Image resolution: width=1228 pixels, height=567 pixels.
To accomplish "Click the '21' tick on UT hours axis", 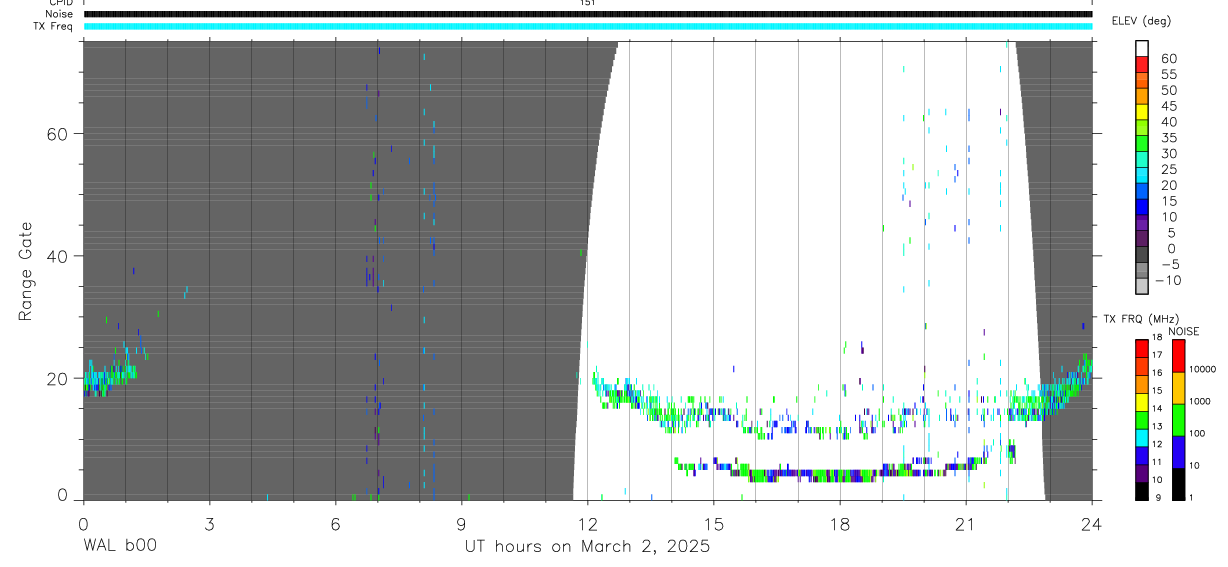I will [966, 523].
